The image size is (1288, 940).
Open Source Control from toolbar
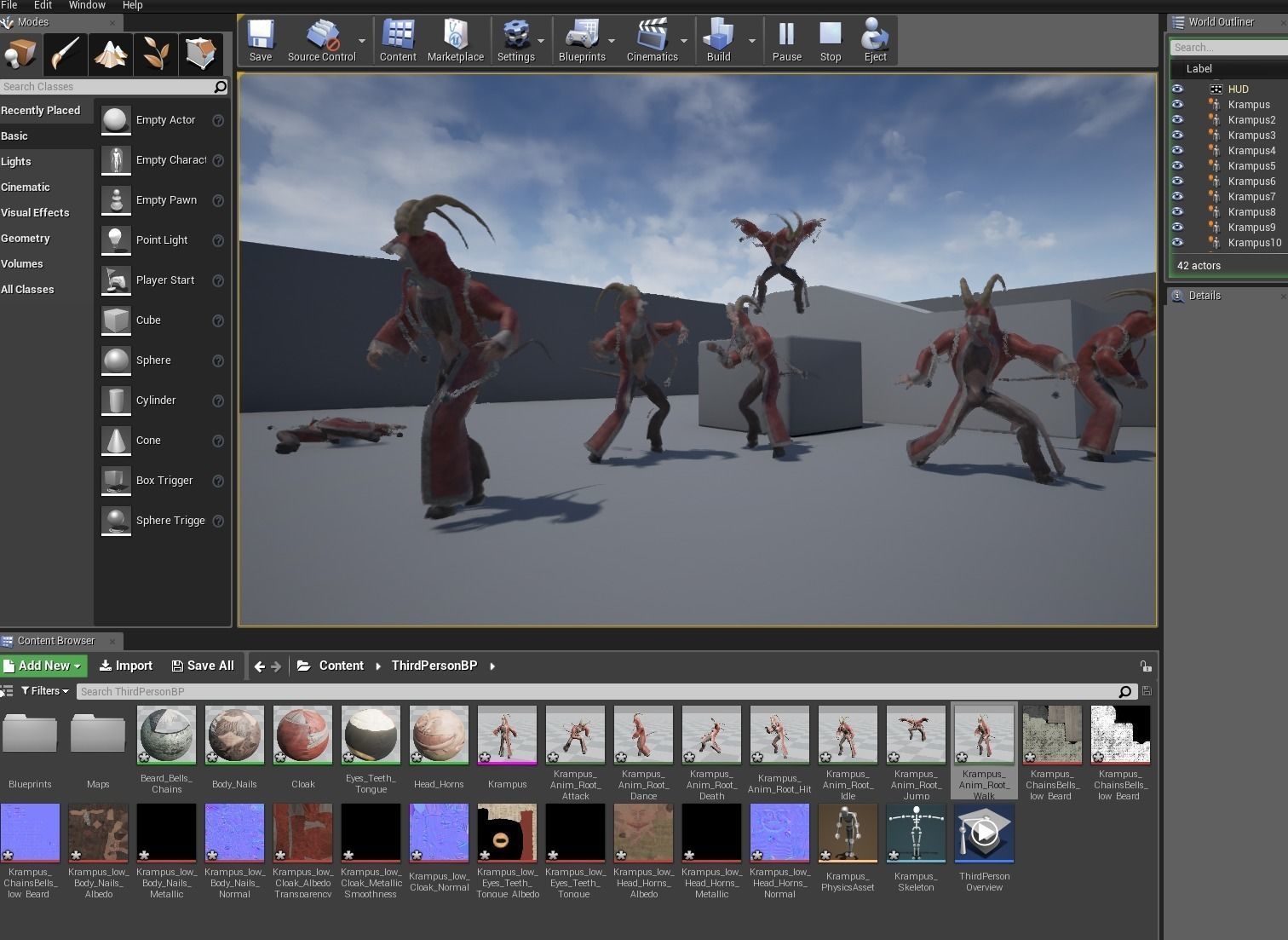[321, 40]
